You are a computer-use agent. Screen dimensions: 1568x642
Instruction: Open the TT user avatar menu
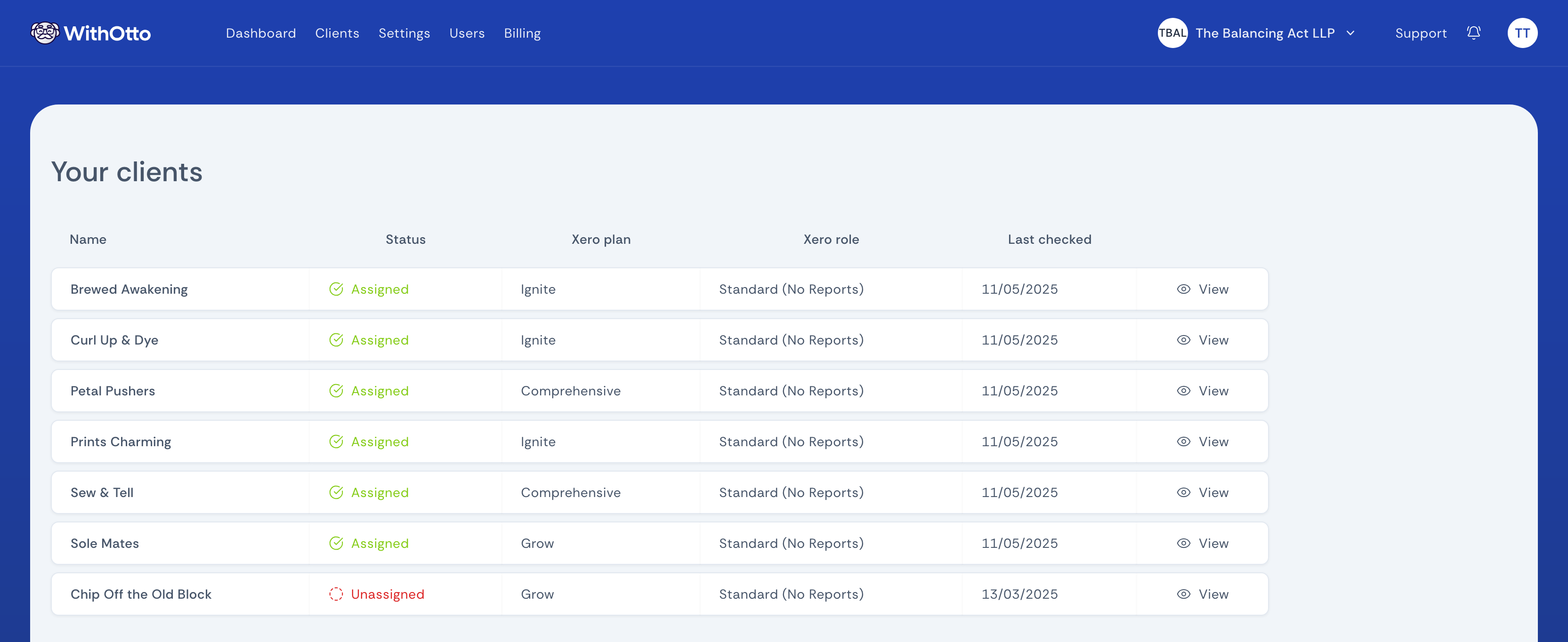1522,33
